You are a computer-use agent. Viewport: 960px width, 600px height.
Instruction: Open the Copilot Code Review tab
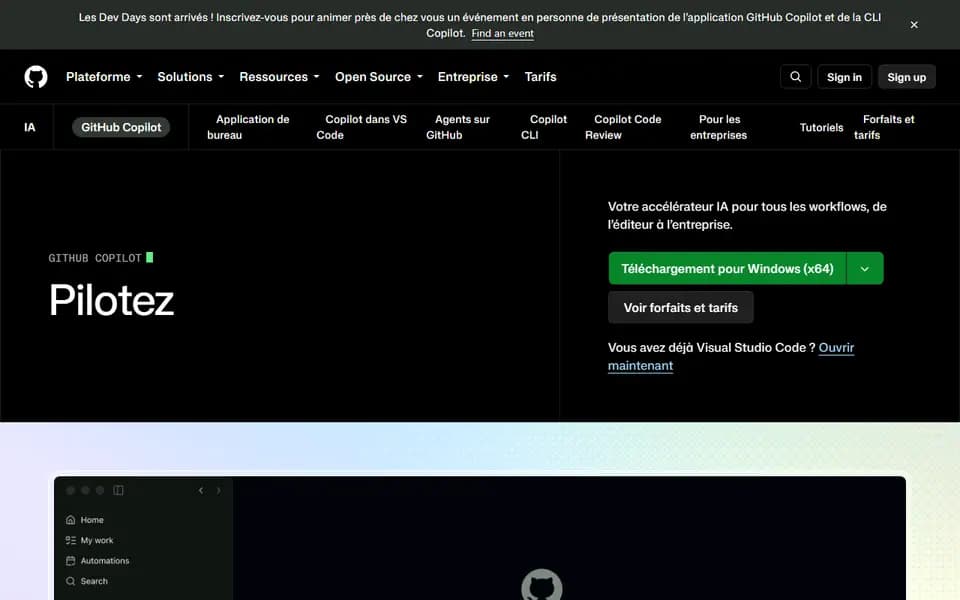pyautogui.click(x=623, y=127)
